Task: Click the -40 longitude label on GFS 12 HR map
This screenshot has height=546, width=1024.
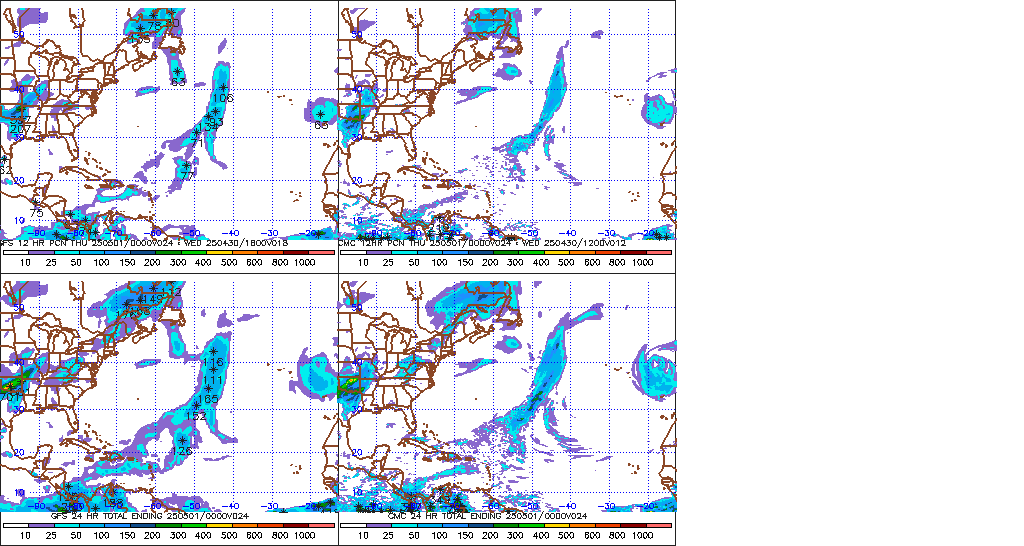Action: 232,233
